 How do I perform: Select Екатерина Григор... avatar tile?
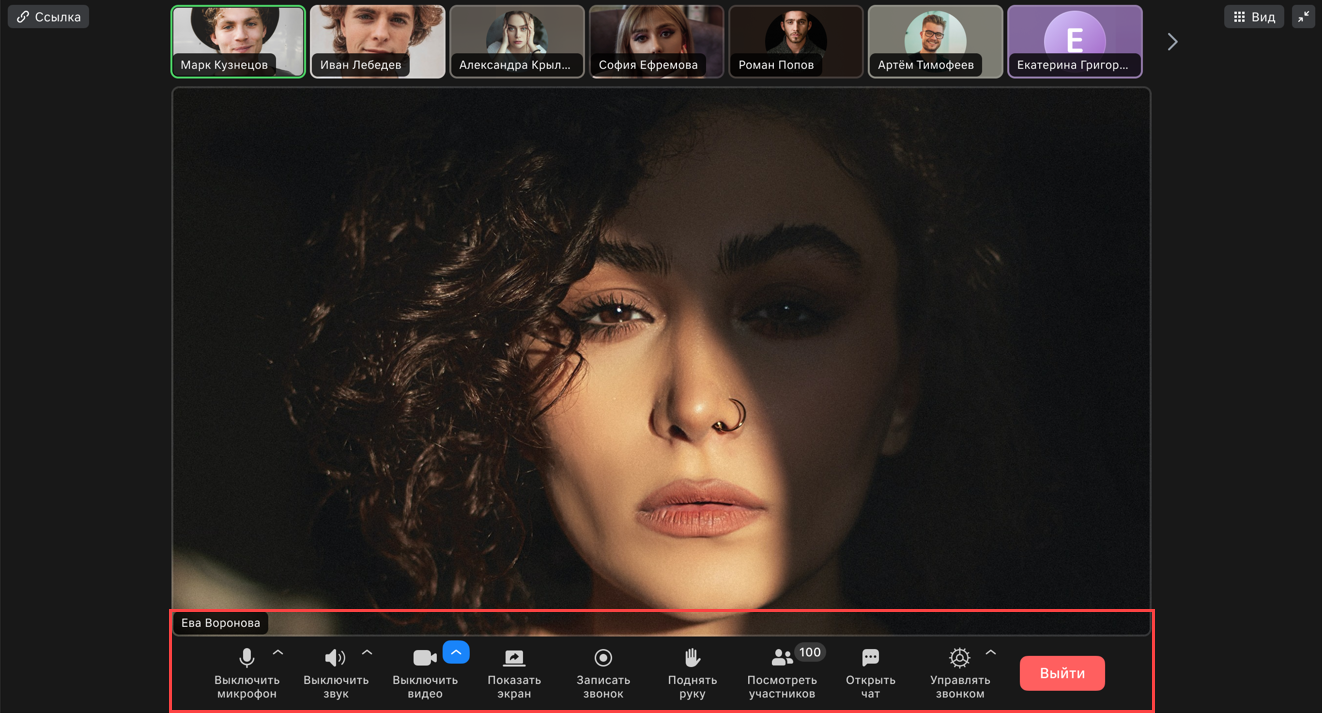click(1075, 41)
